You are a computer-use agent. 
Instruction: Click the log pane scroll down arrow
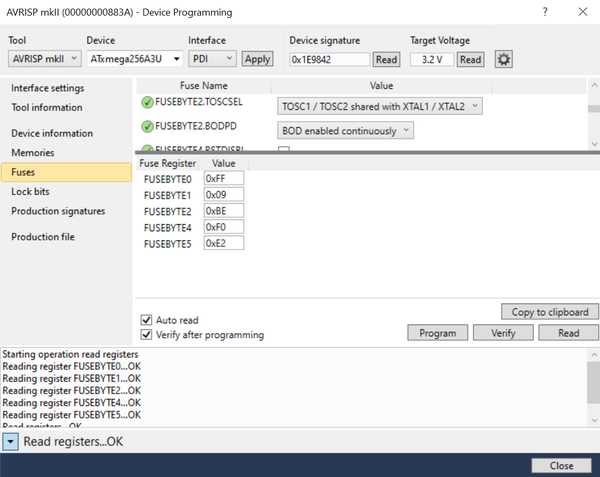[x=594, y=420]
